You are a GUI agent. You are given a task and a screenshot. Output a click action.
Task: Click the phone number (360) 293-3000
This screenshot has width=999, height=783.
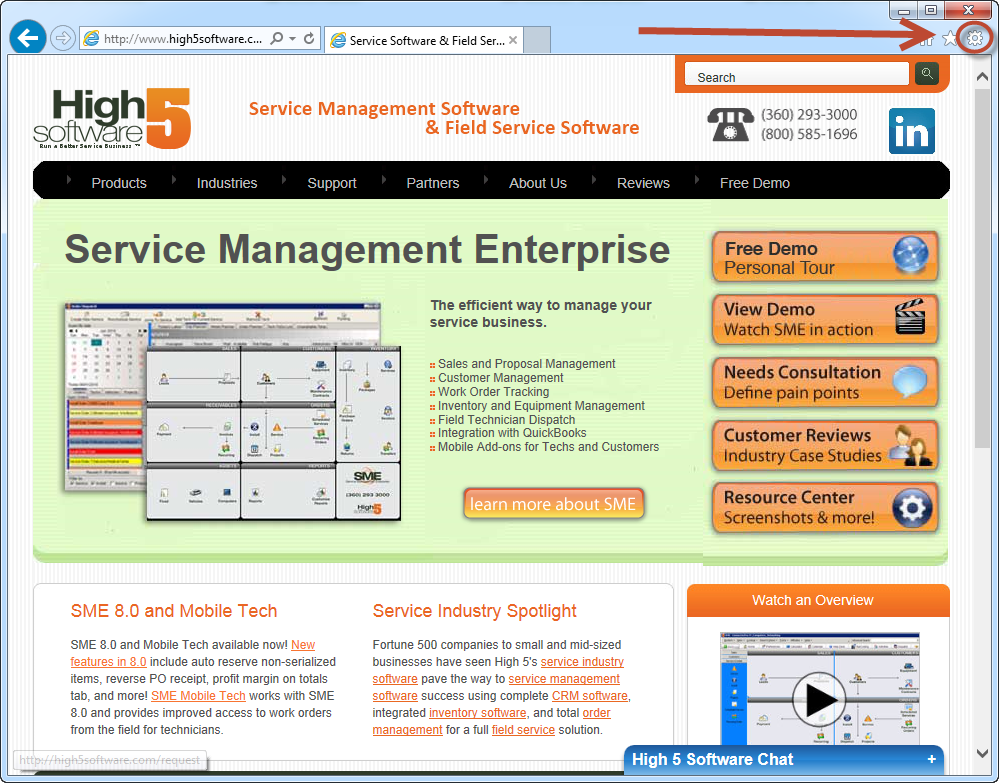pyautogui.click(x=809, y=115)
